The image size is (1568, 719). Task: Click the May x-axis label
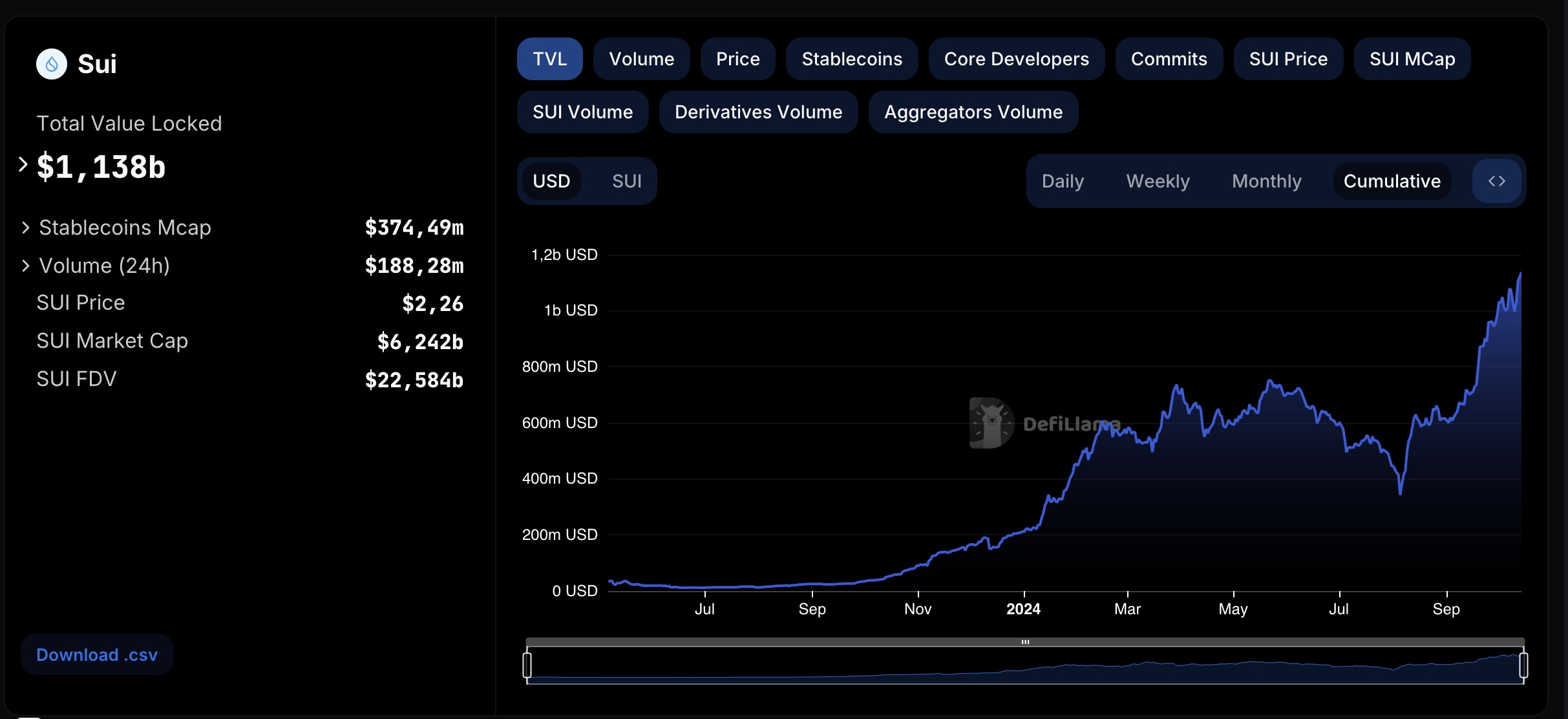click(1233, 609)
